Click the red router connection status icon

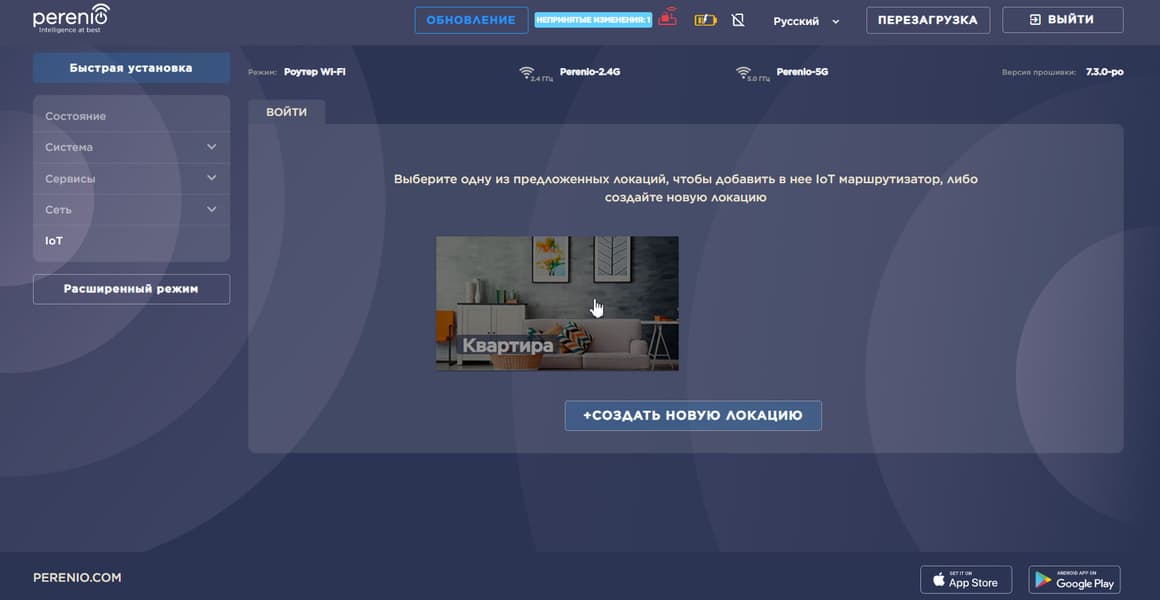click(667, 17)
